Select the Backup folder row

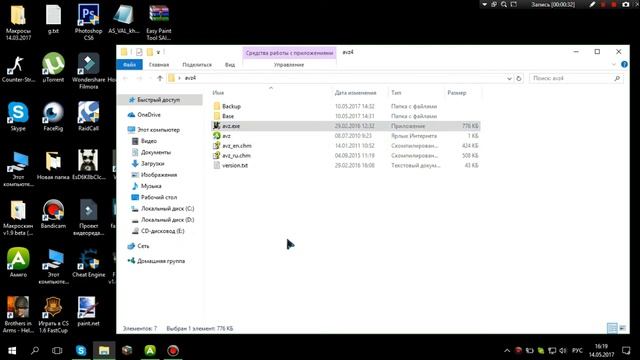(346, 106)
